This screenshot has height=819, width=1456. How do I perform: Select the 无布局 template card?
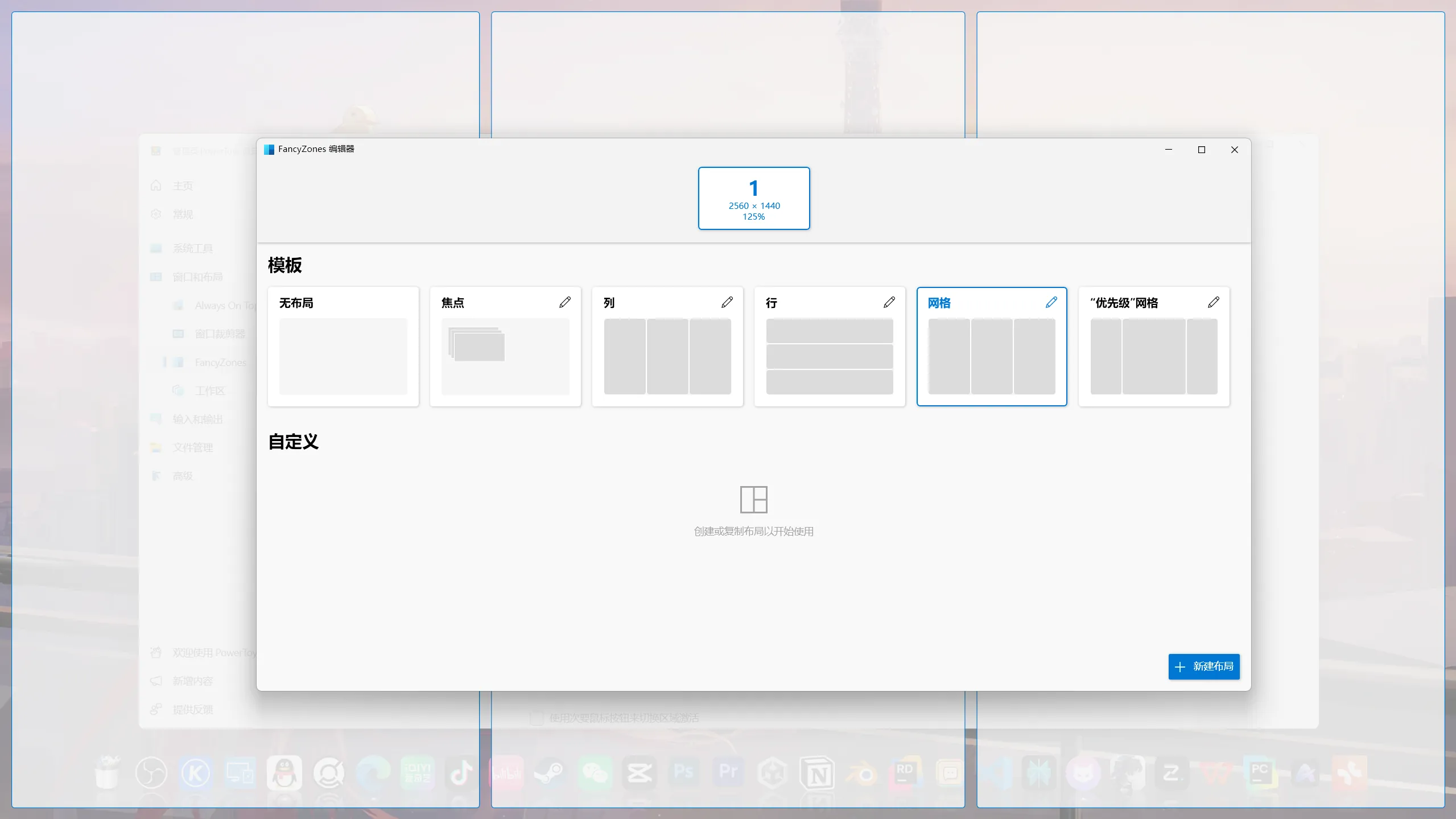343,356
